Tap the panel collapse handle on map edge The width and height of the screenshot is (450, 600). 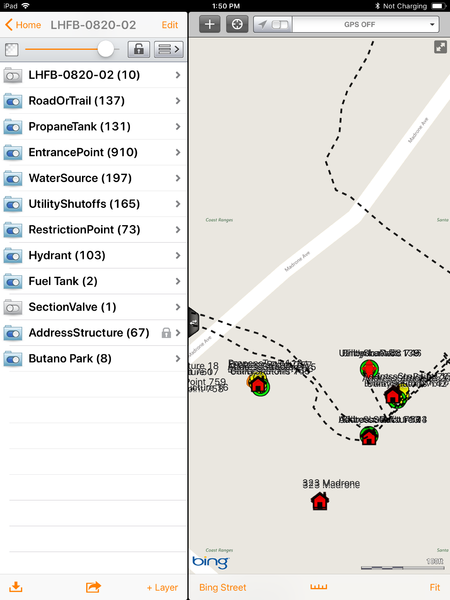click(x=194, y=322)
